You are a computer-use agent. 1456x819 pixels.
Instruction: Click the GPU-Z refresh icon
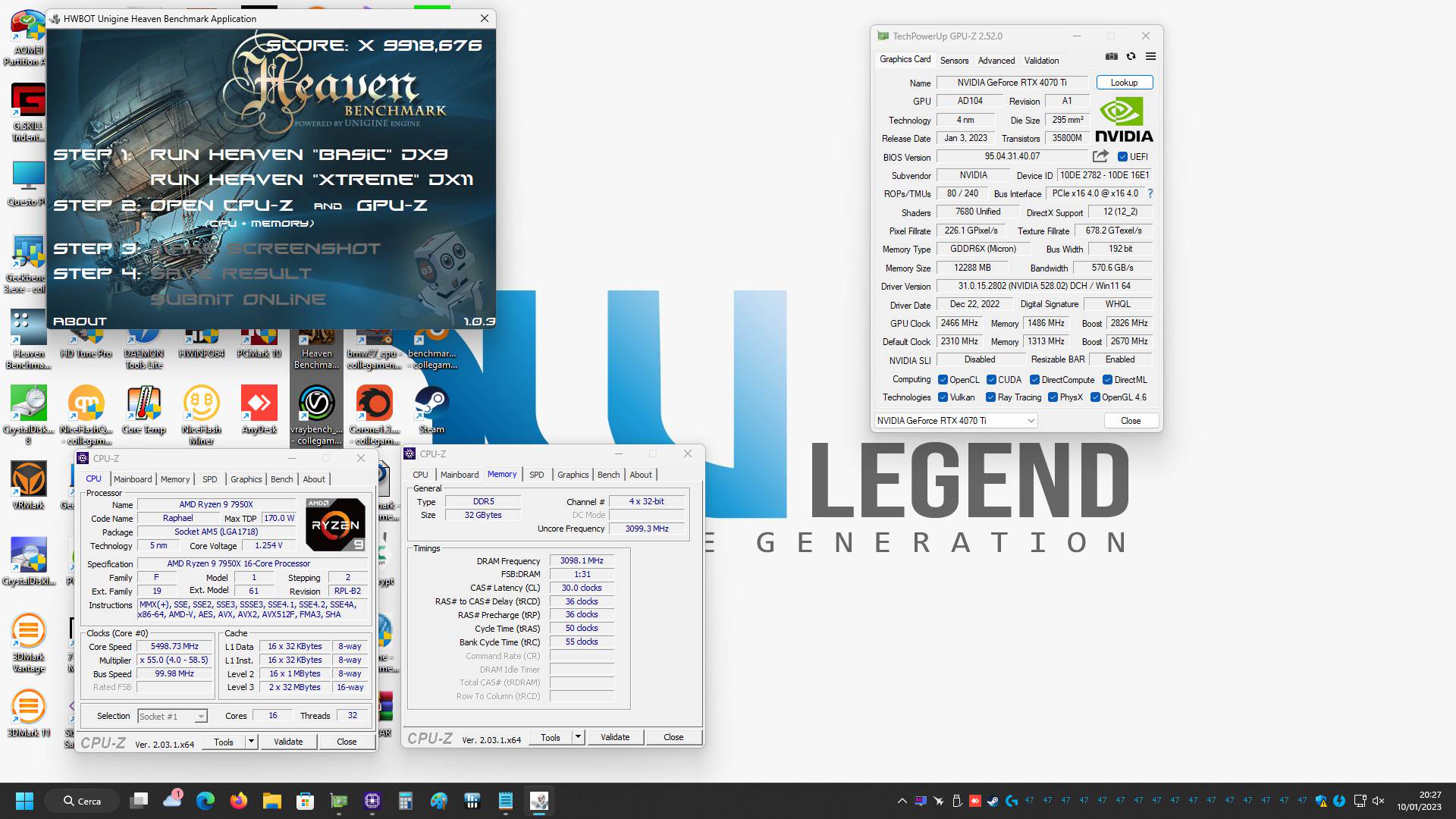click(x=1131, y=57)
